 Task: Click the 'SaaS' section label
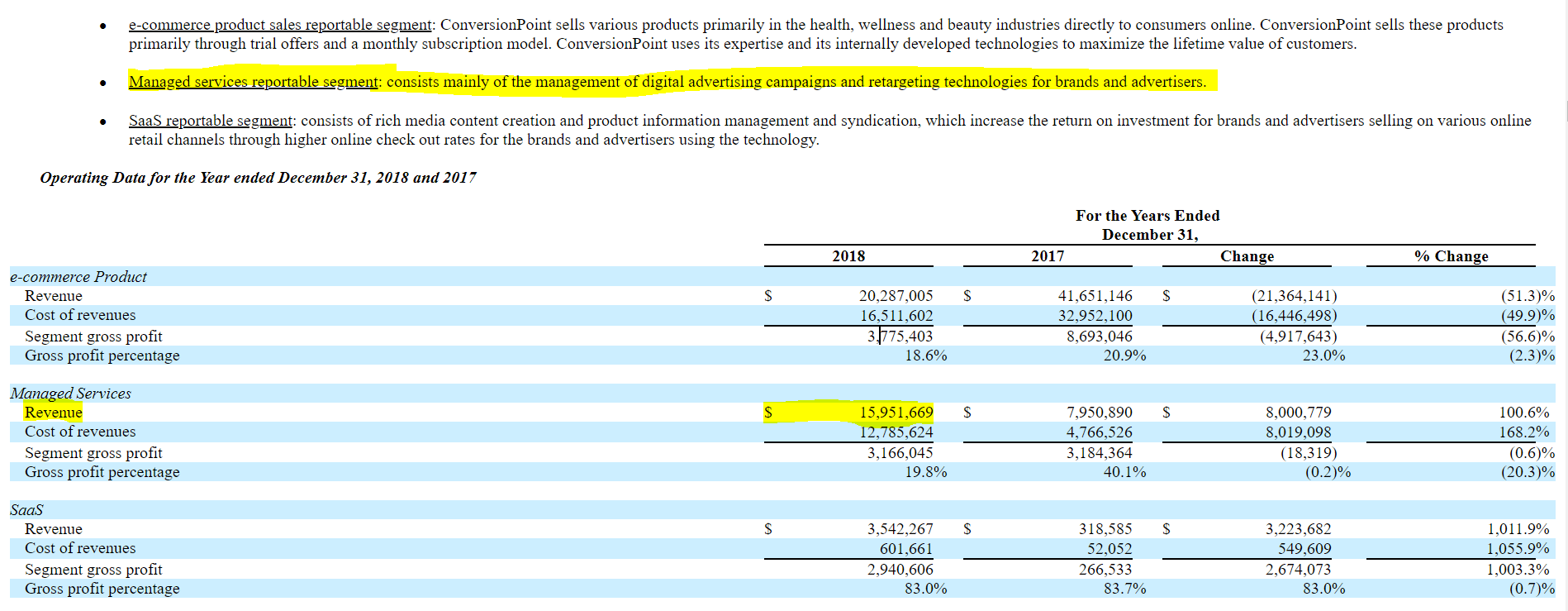(x=26, y=510)
